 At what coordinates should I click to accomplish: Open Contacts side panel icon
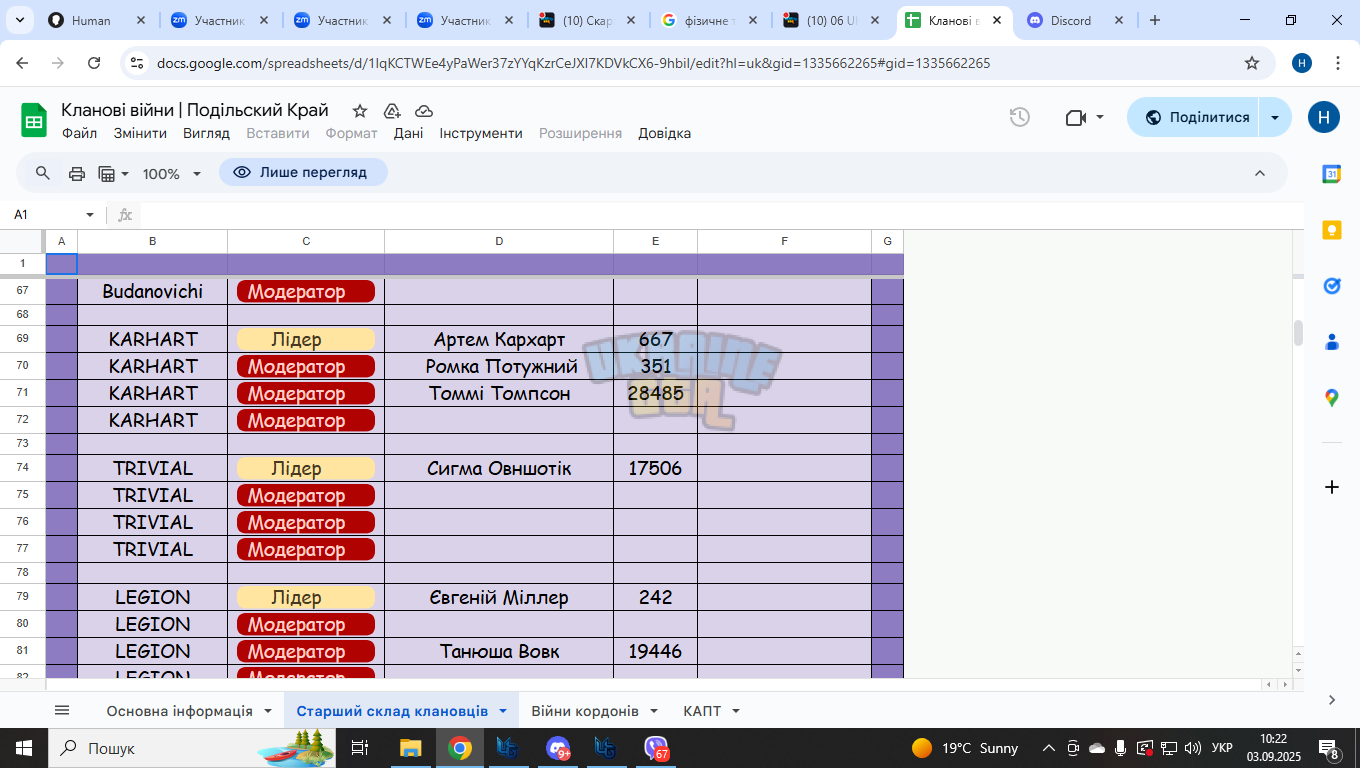pos(1332,342)
